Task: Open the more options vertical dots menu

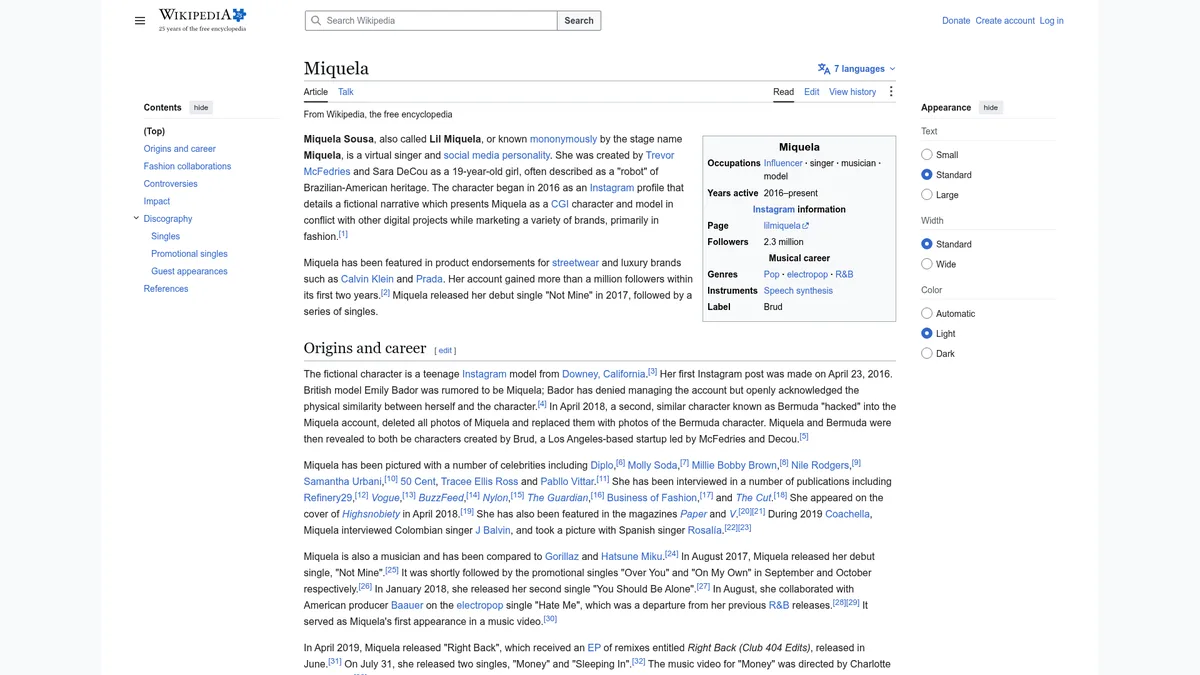Action: pyautogui.click(x=891, y=92)
